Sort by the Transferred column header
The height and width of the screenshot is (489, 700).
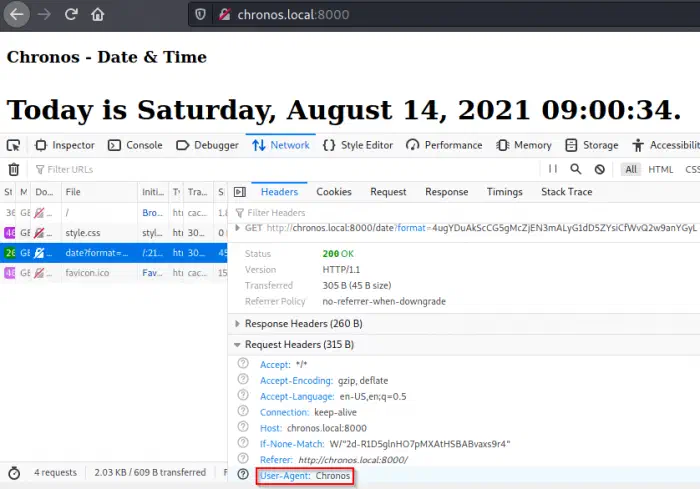198,192
